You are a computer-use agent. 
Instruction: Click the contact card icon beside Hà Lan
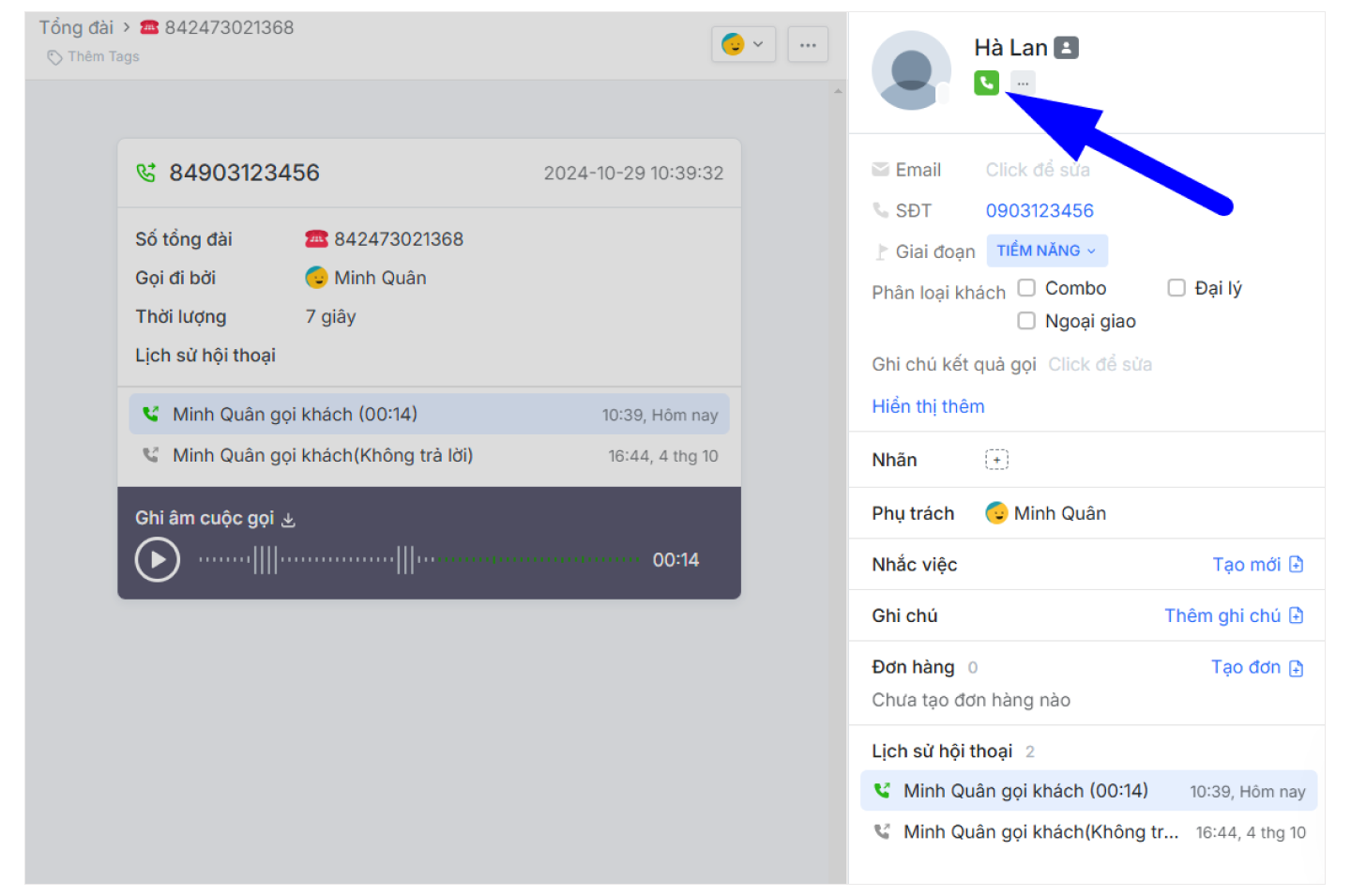(1066, 48)
